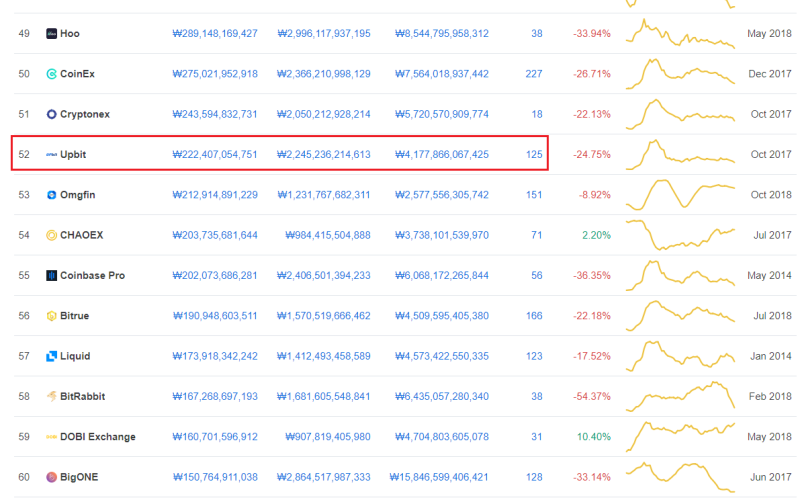Click Coinbase Pro volume ₩6,068,172,265,844
The height and width of the screenshot is (498, 800).
coord(442,276)
